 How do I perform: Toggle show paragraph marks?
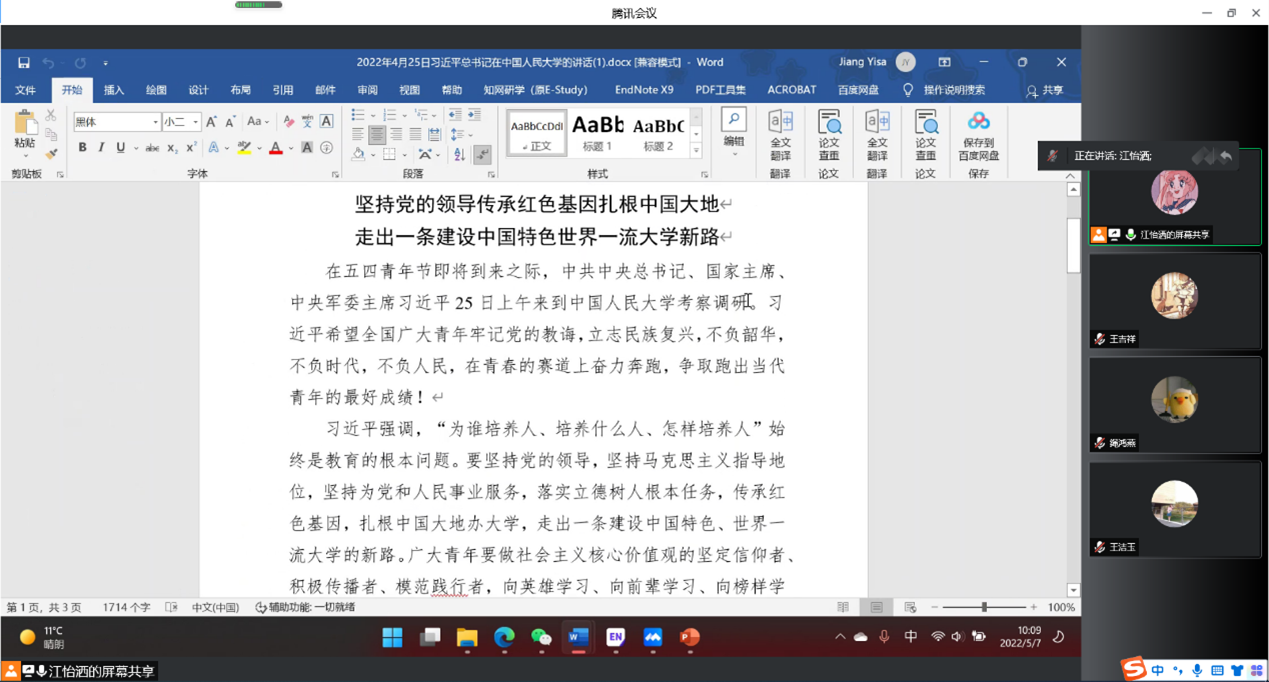[482, 154]
